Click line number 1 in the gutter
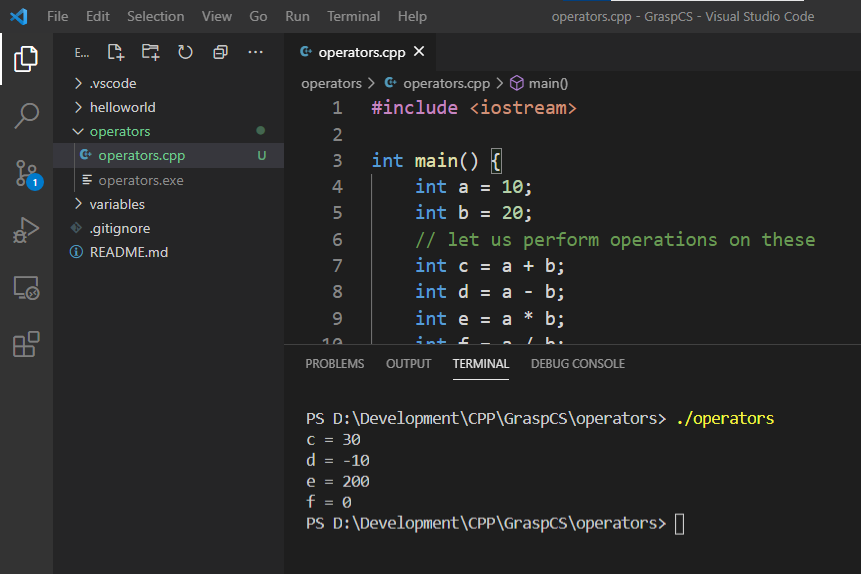 pos(337,108)
